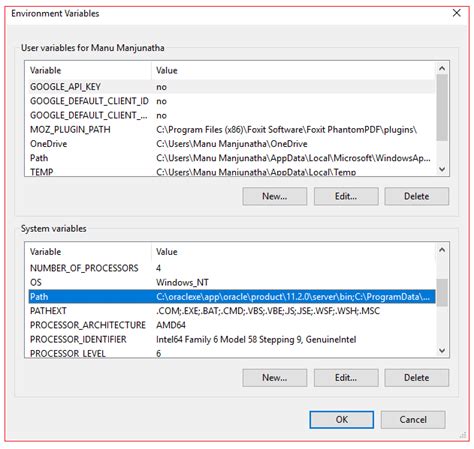Click the oraclexe path value text
The width and height of the screenshot is (474, 449).
293,297
